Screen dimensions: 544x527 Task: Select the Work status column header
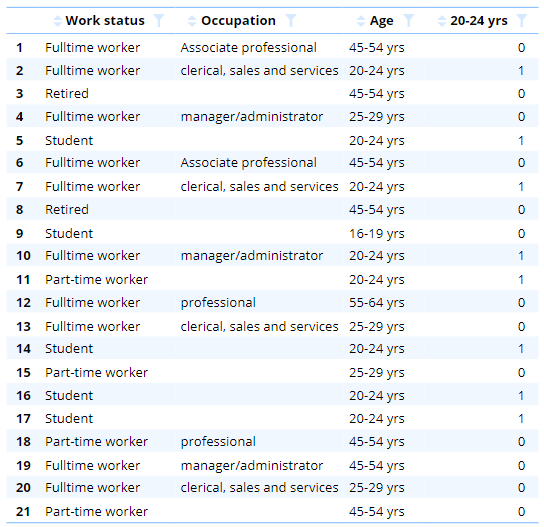point(105,21)
